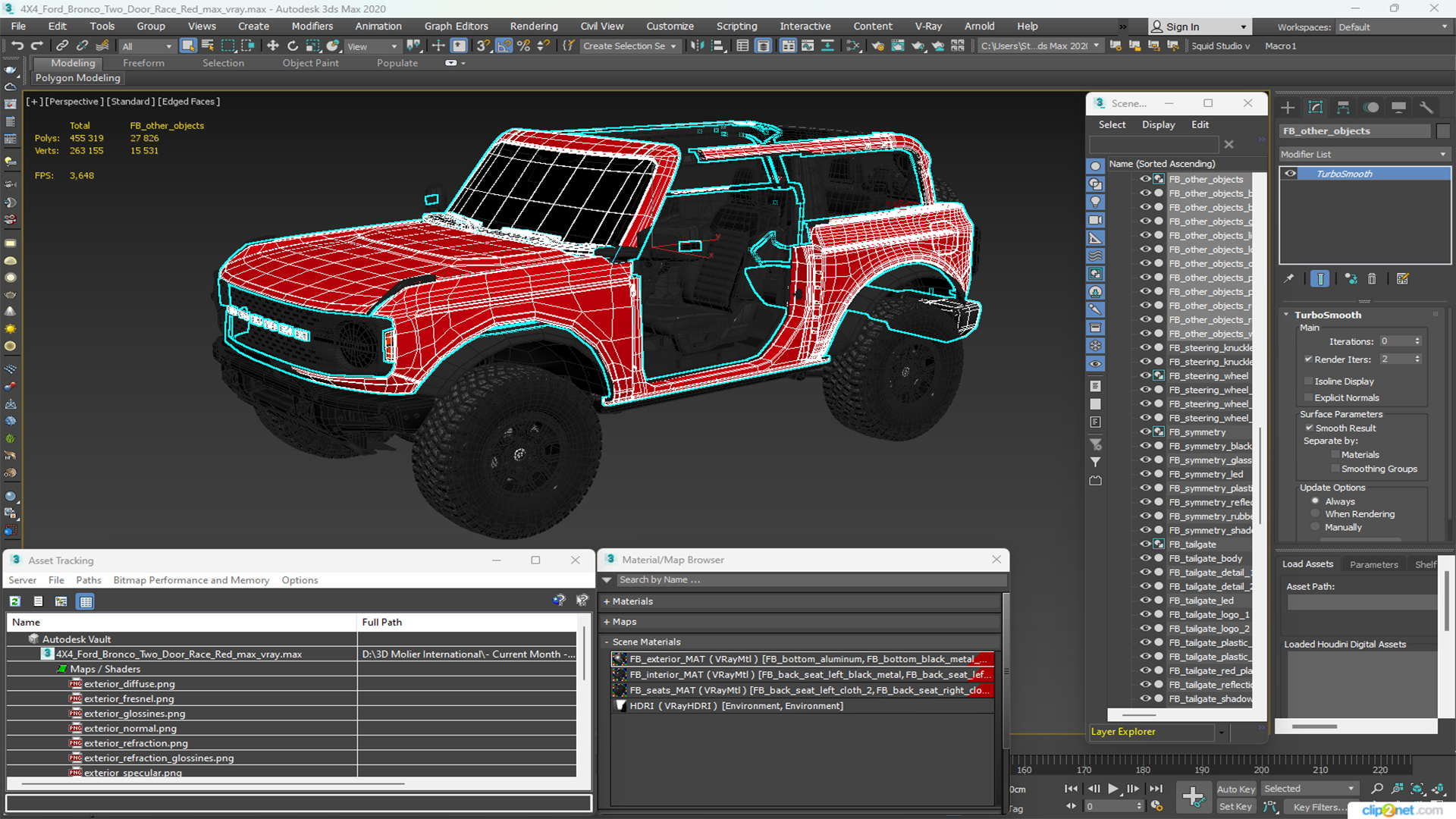Enable separate by Materials checkbox
Viewport: 1456px width, 819px height.
[x=1335, y=455]
